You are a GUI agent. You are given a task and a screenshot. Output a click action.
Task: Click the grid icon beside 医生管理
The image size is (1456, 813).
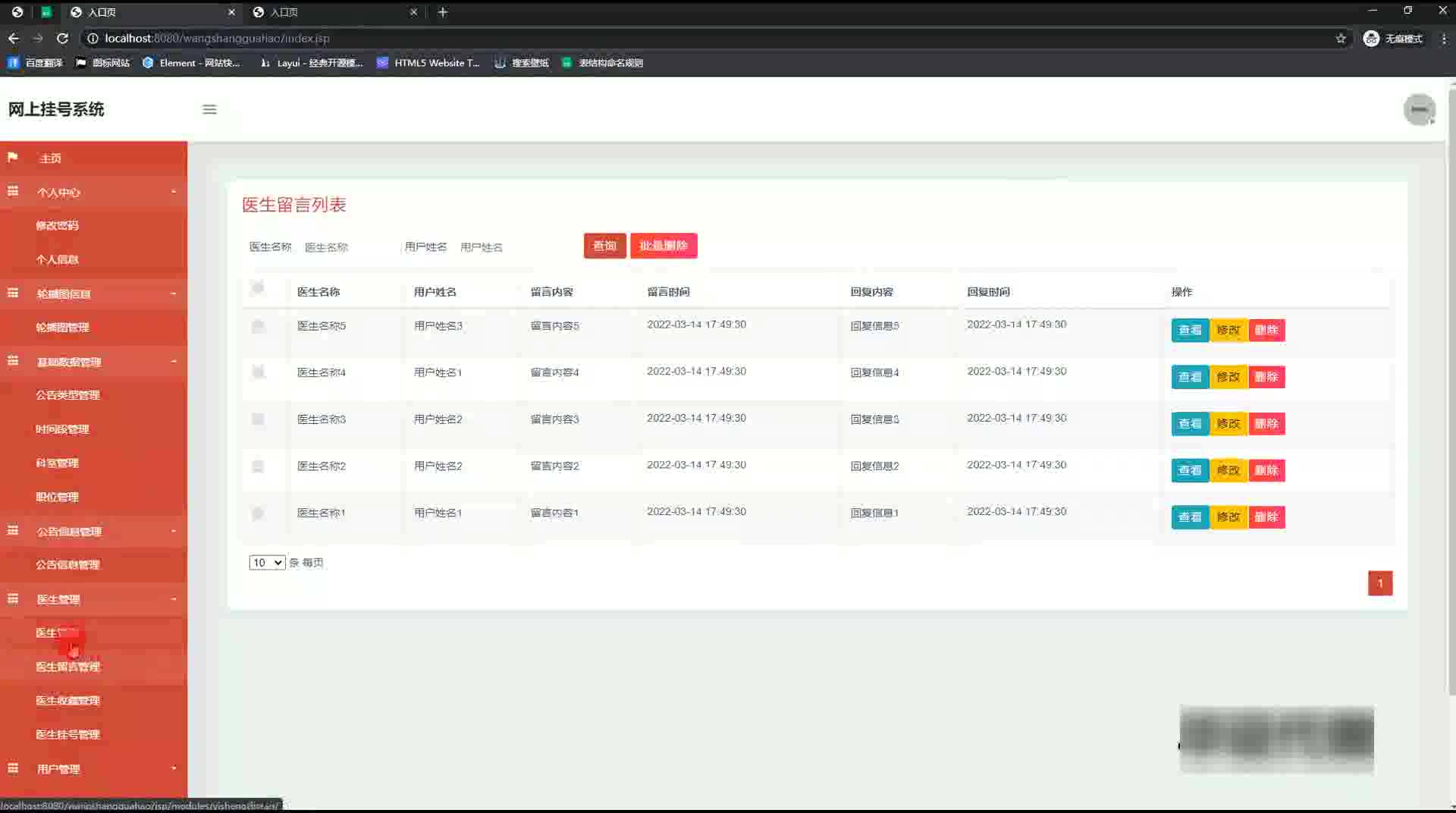13,599
